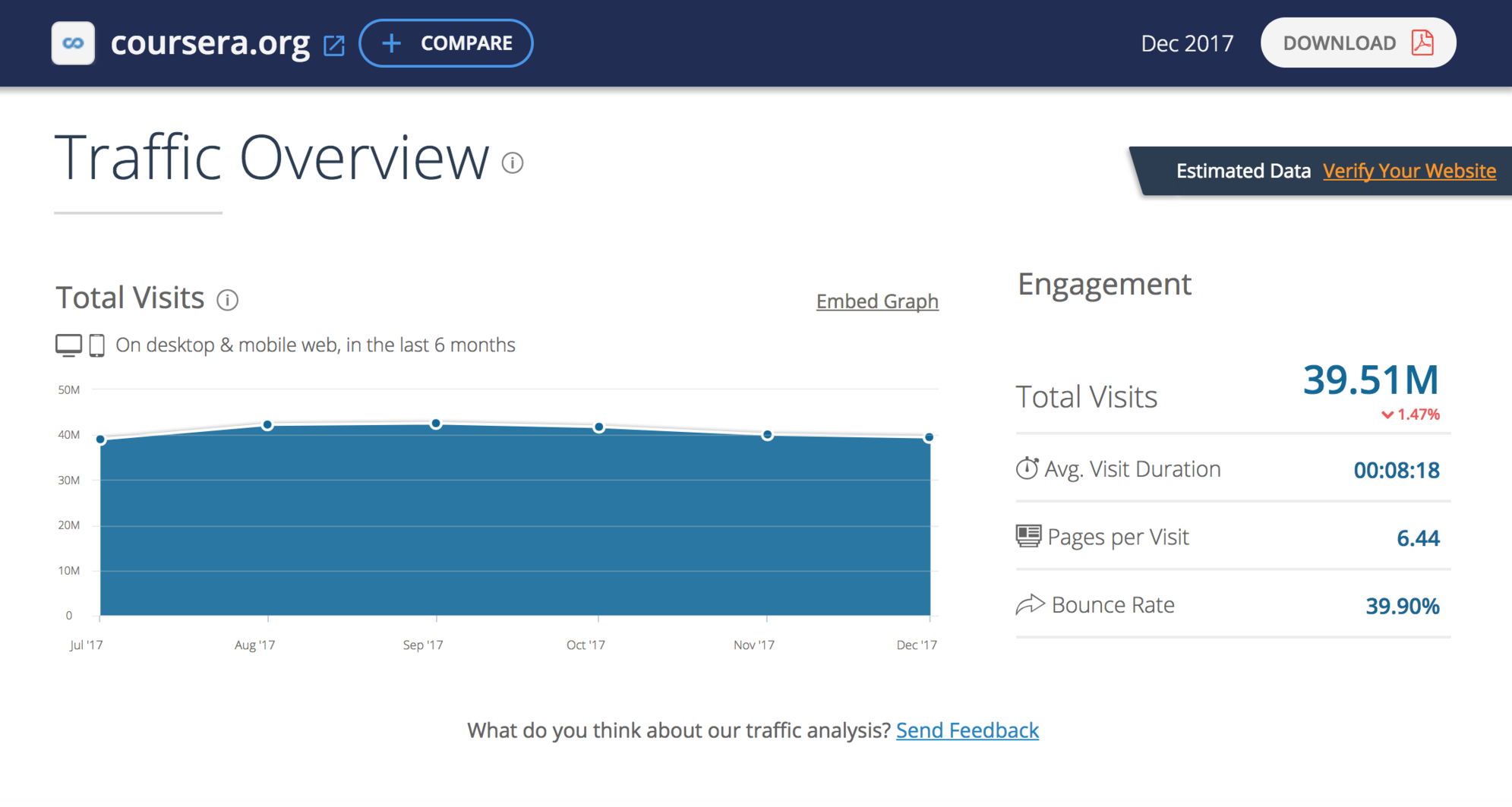Click the Estimated Data label
Viewport: 1512px width, 807px height.
1243,171
